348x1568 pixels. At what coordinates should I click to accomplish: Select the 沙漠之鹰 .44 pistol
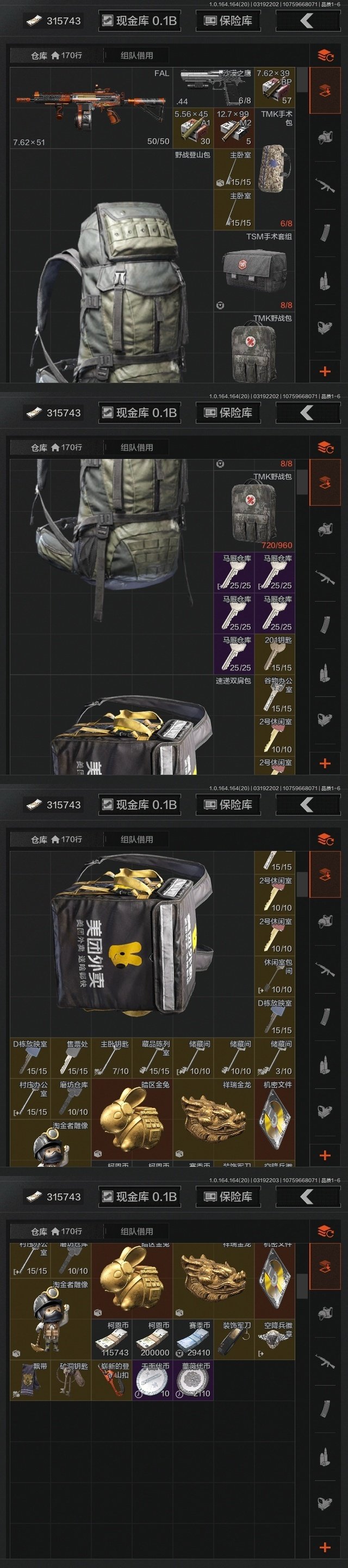213,87
